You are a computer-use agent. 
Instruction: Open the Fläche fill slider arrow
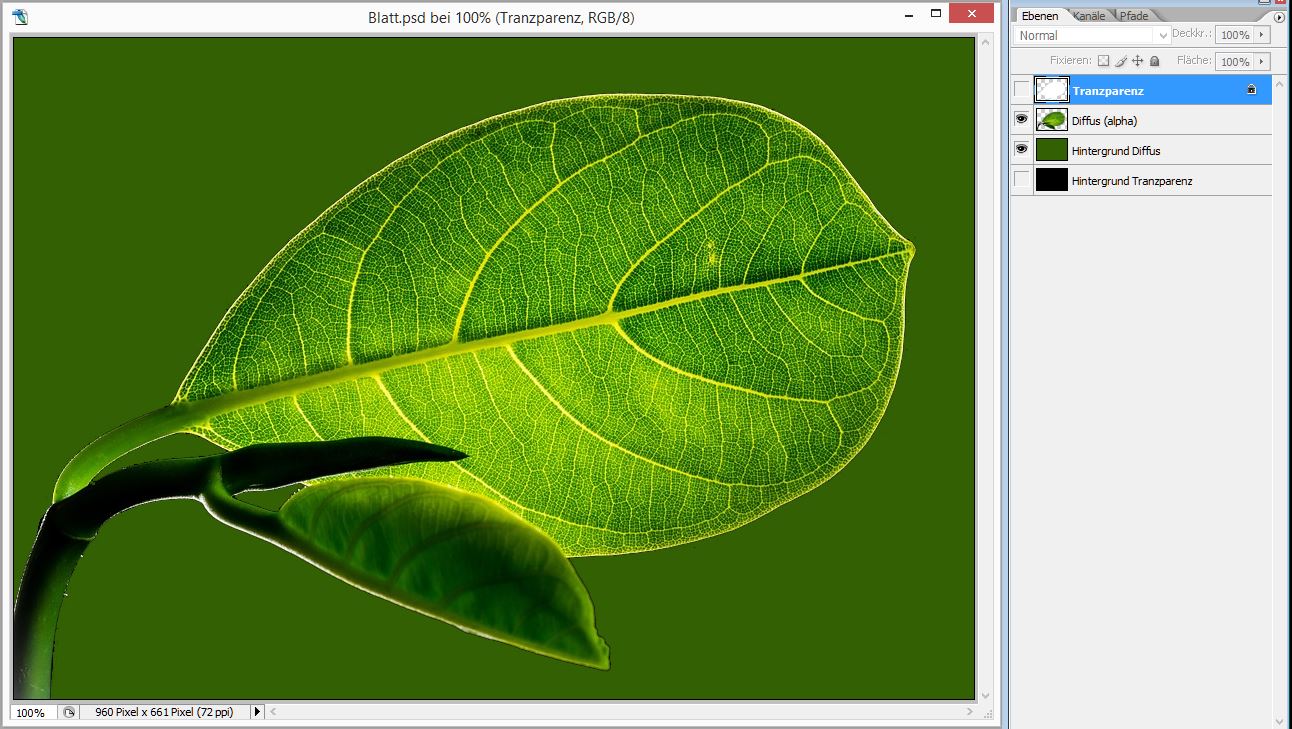pos(1262,61)
